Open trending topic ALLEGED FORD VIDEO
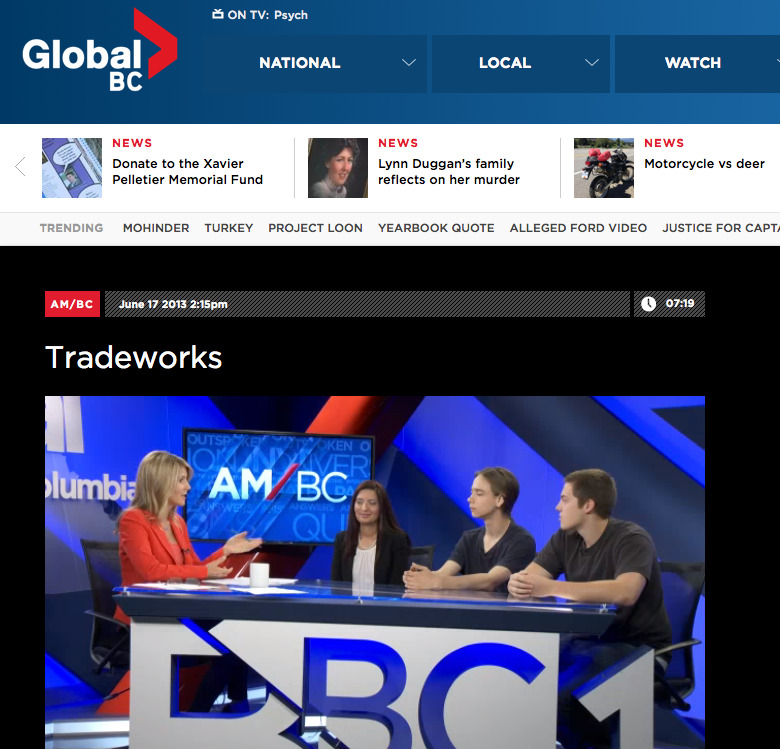 point(578,228)
